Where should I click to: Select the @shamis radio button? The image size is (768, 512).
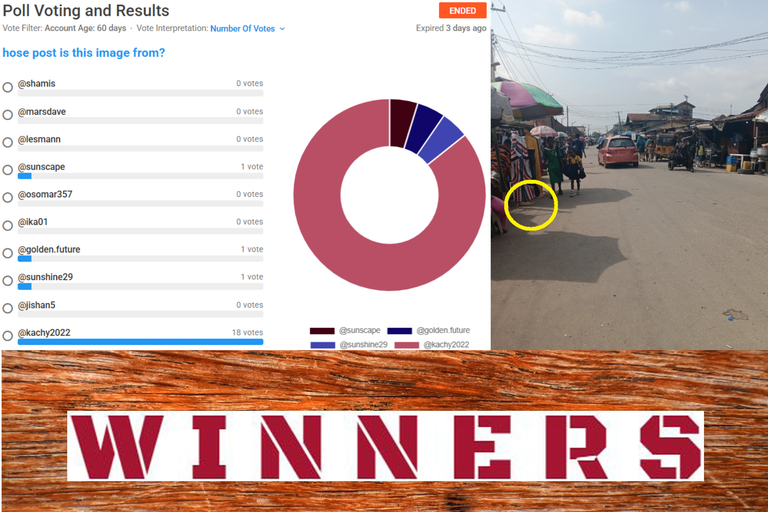(7, 87)
